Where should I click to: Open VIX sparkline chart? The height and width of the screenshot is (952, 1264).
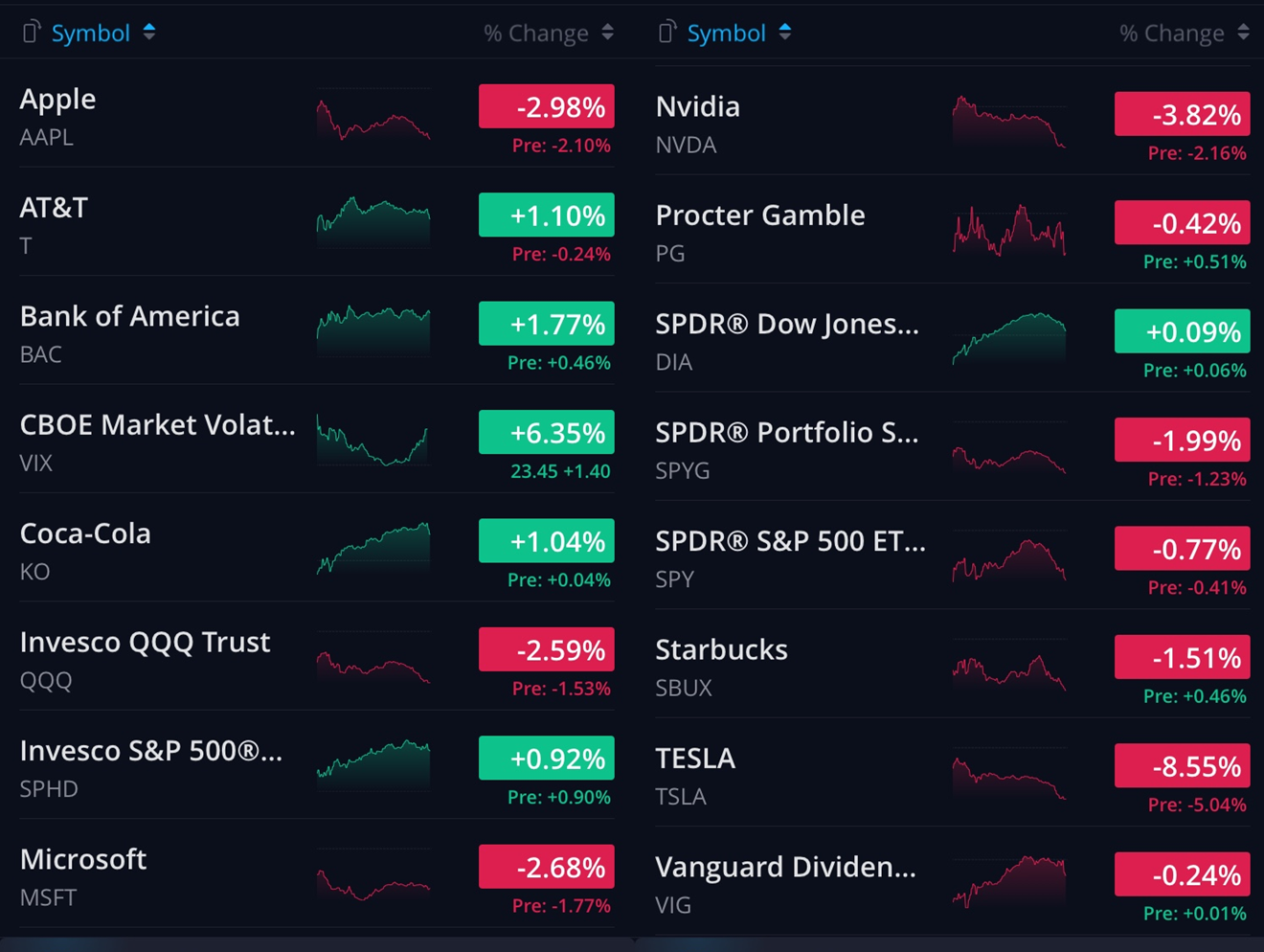point(373,440)
